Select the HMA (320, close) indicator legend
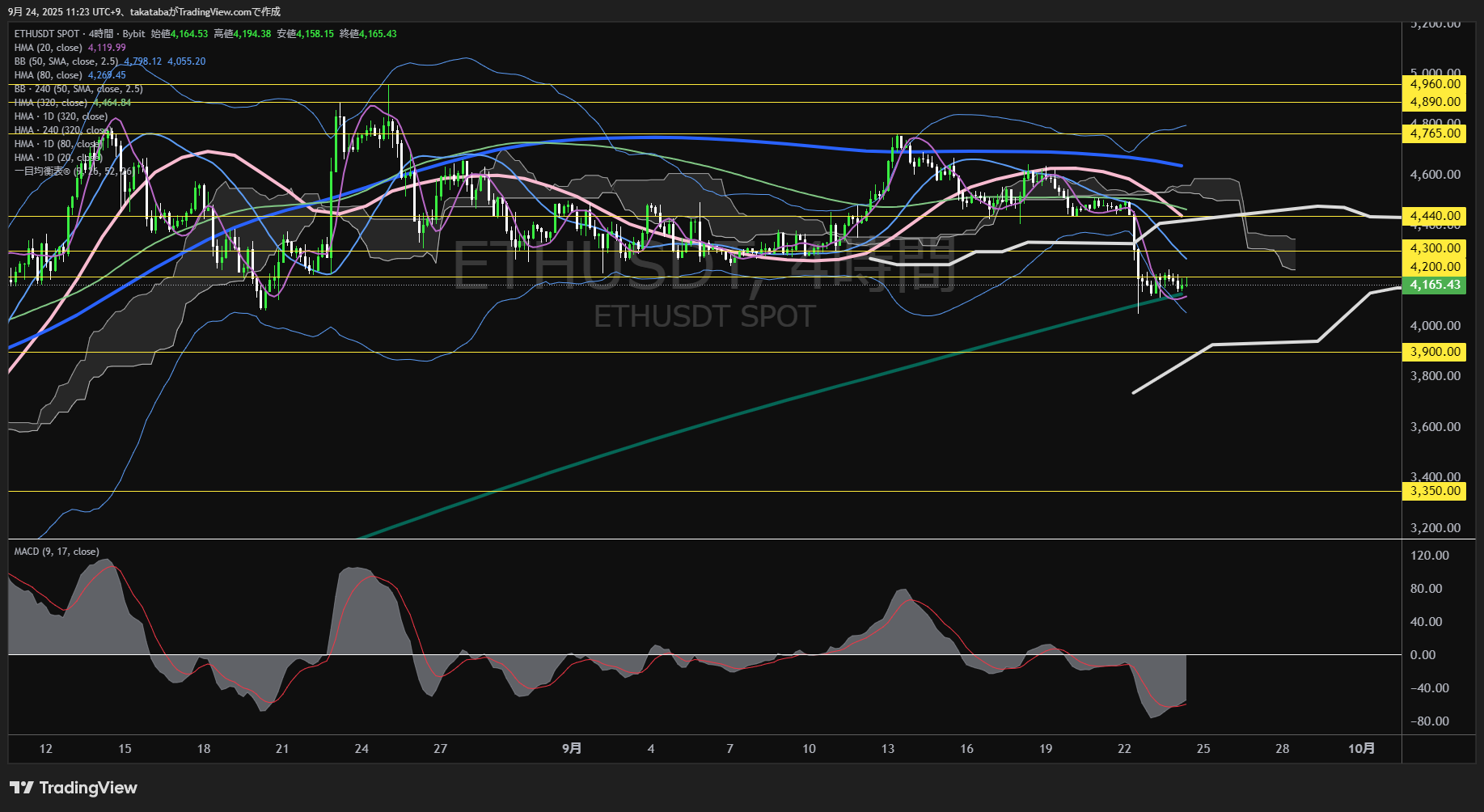1484x812 pixels. point(51,103)
